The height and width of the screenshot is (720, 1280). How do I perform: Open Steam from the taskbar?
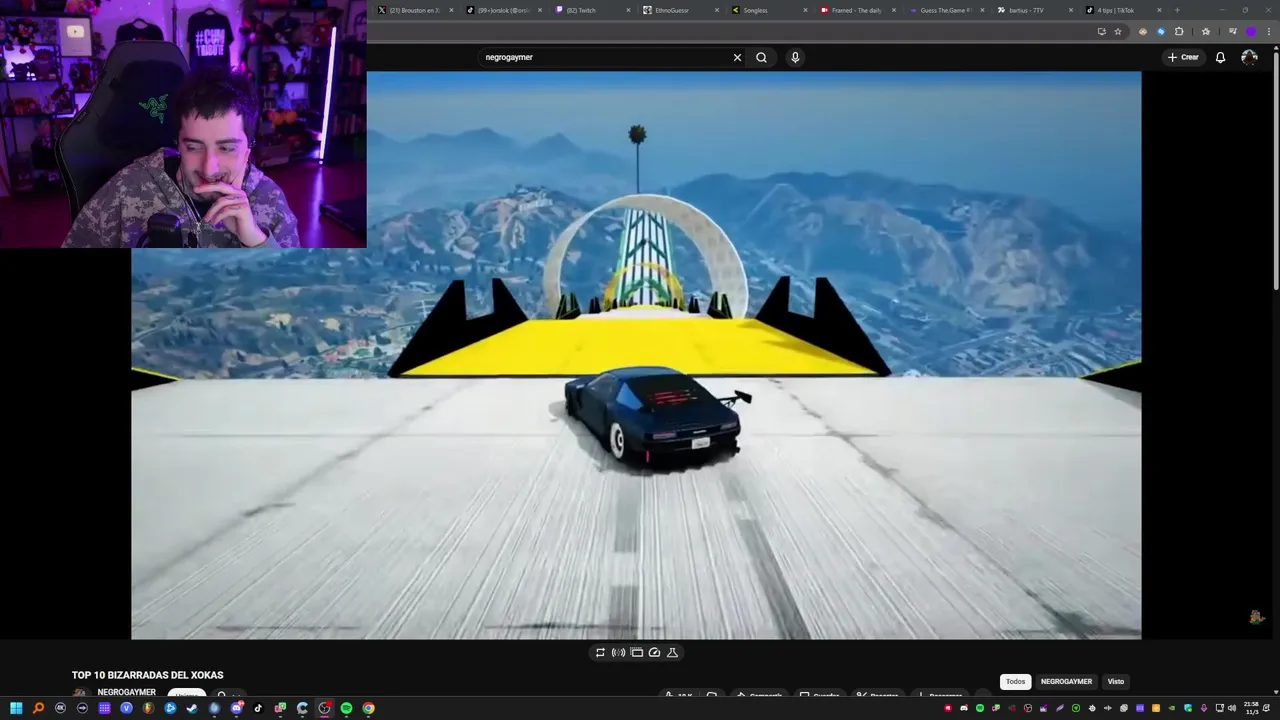(192, 708)
